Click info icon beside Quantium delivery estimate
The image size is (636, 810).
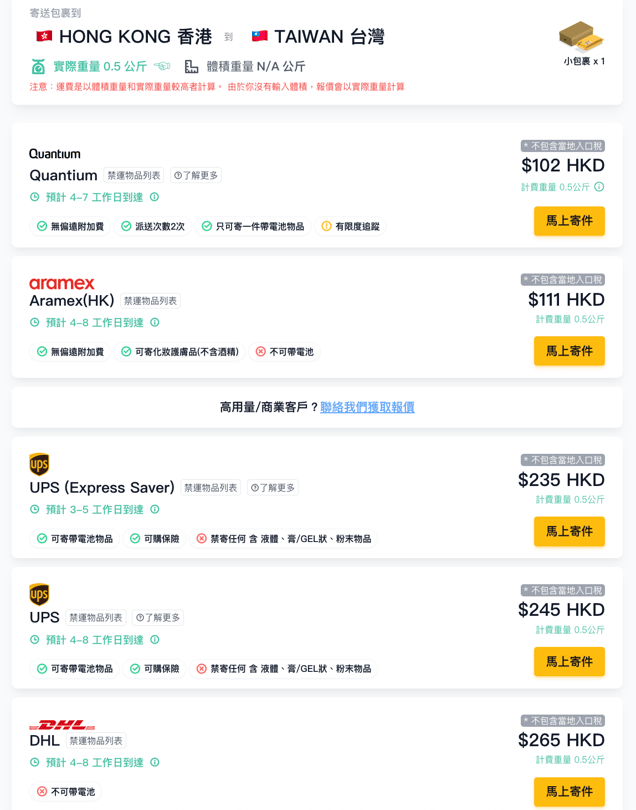click(x=154, y=197)
